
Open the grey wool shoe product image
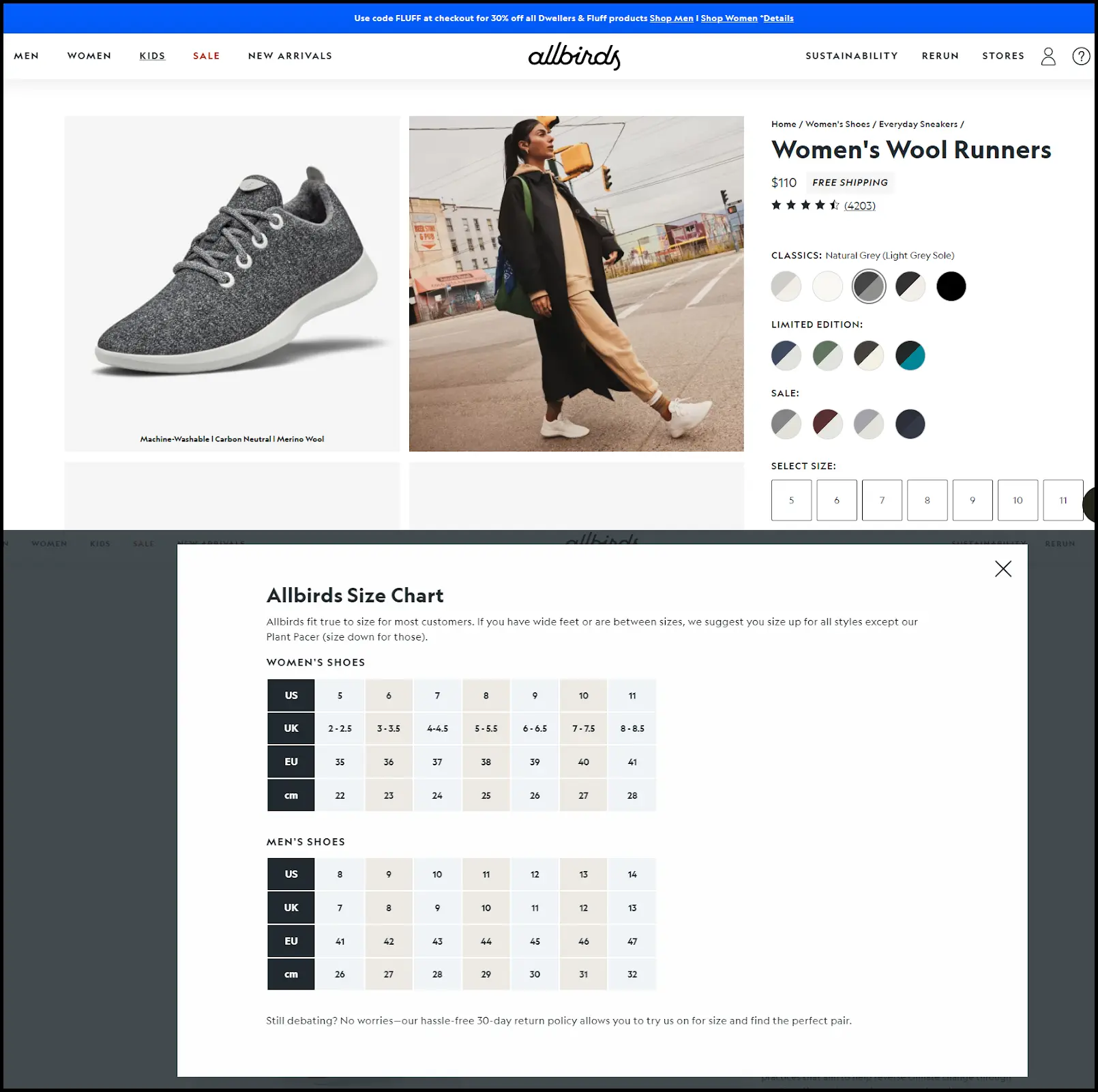[232, 284]
